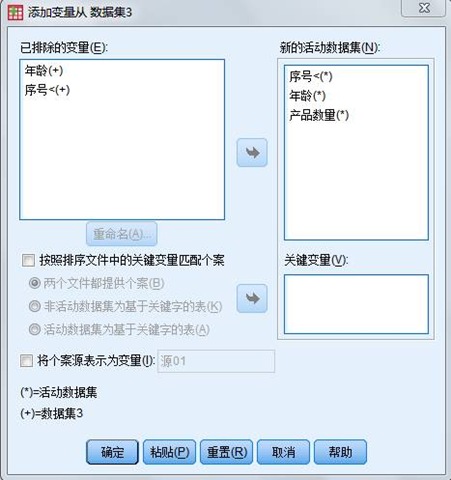Click the 重置(R) reset button
This screenshot has height=480, width=451.
click(x=227, y=452)
